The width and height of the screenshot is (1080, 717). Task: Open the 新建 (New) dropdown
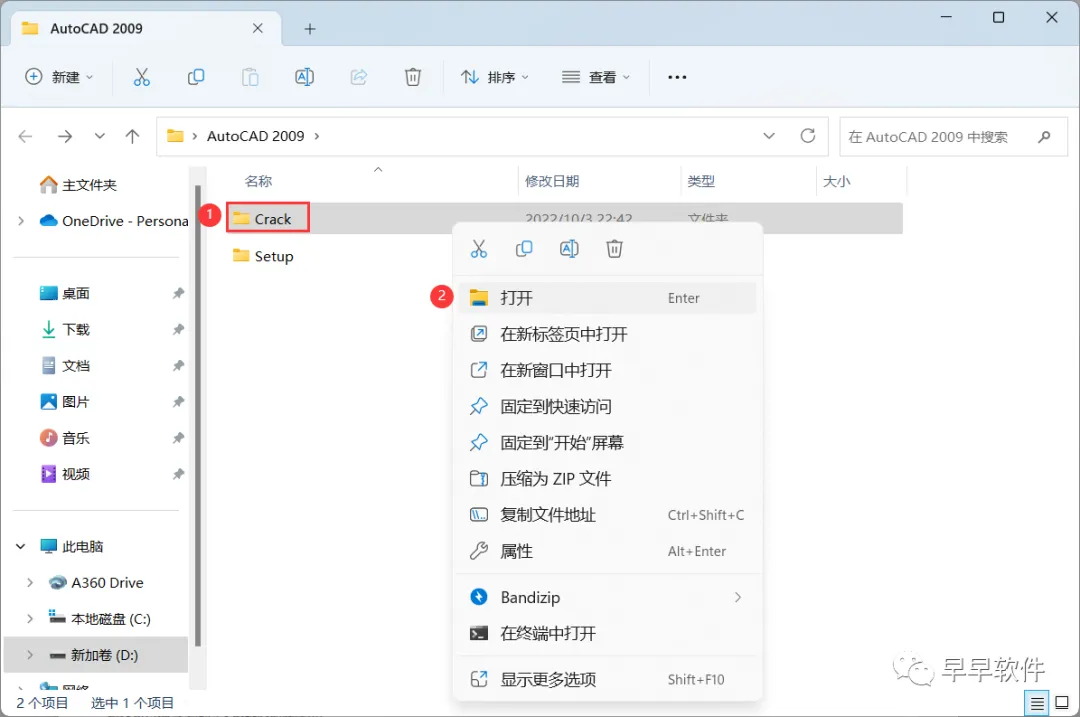[x=59, y=77]
